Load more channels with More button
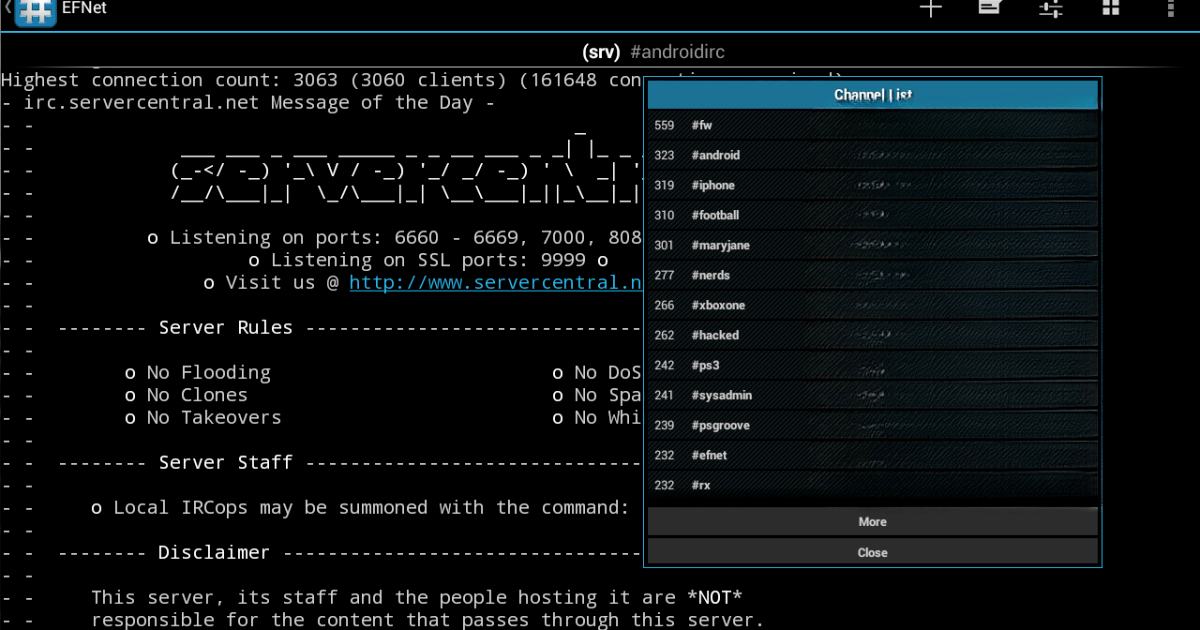This screenshot has height=630, width=1200. pos(872,521)
